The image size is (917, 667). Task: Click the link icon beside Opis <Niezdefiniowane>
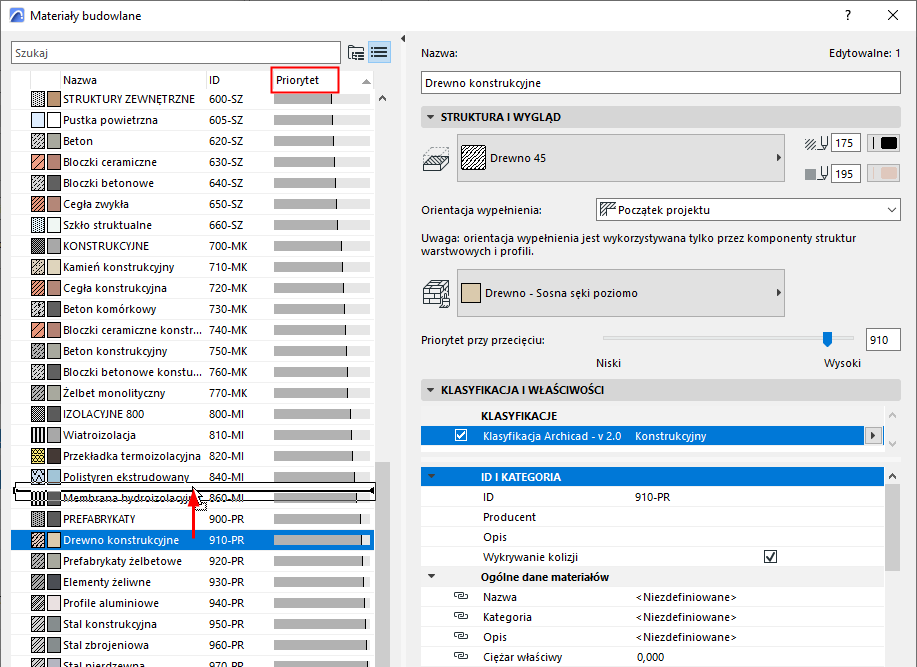[x=461, y=636]
